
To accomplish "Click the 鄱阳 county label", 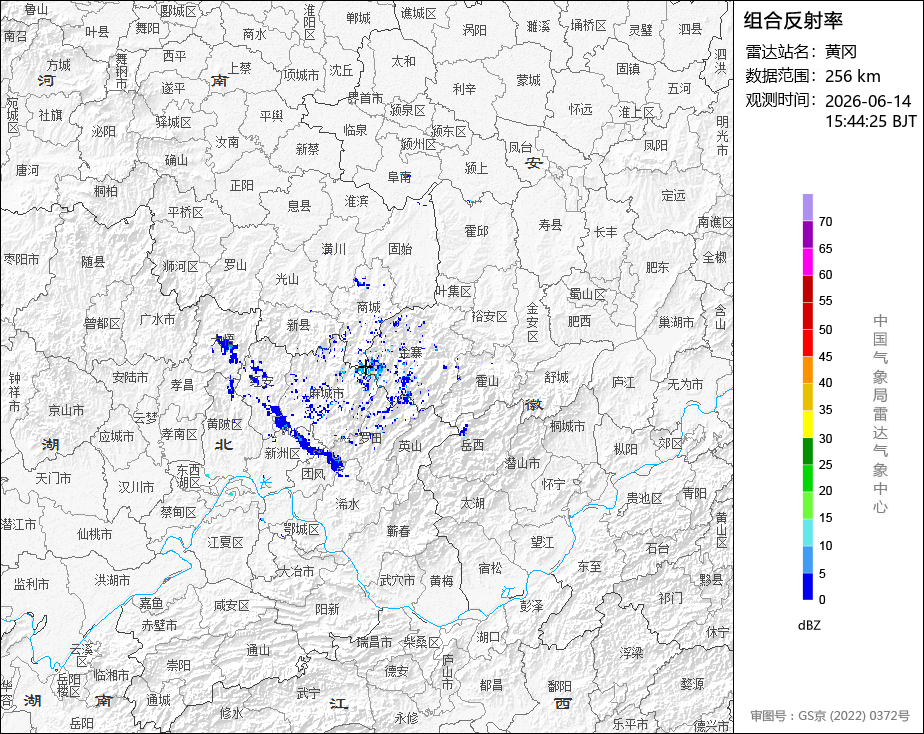I will click(x=559, y=686).
